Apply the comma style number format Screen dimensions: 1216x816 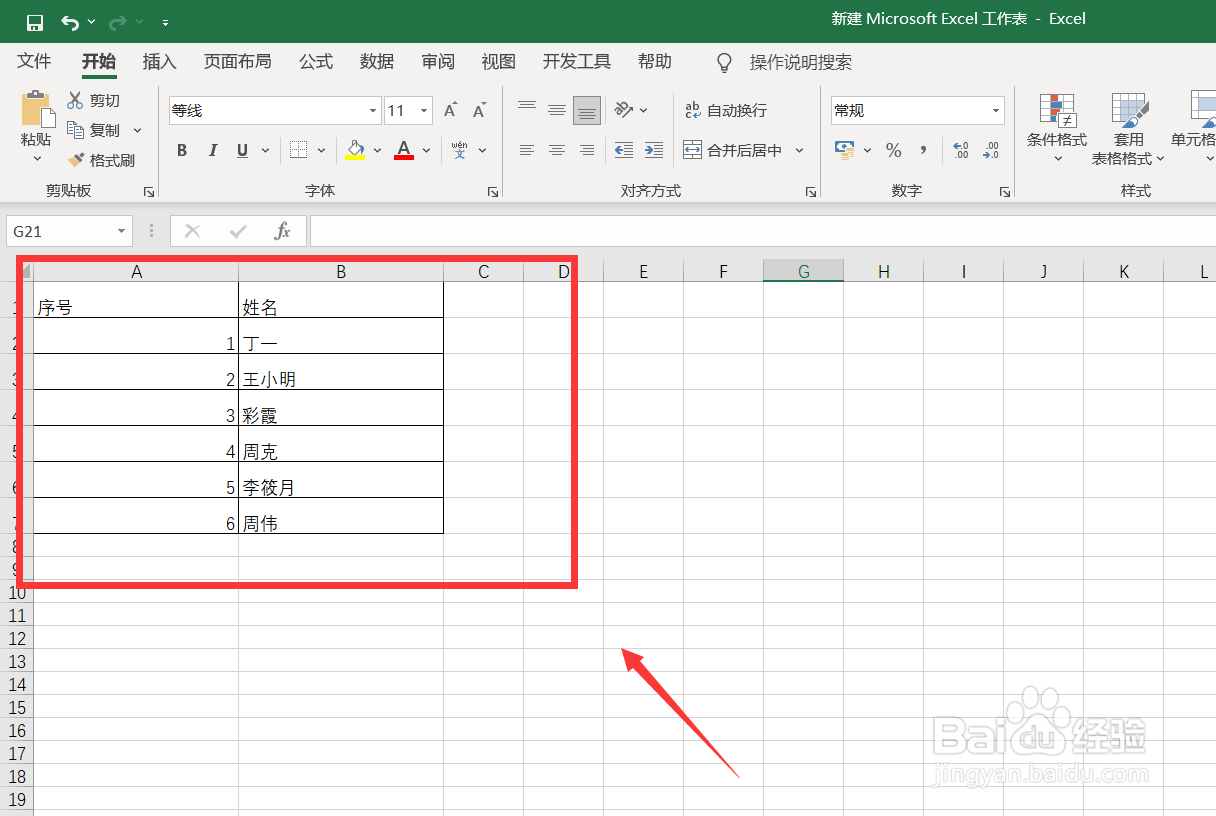point(921,150)
